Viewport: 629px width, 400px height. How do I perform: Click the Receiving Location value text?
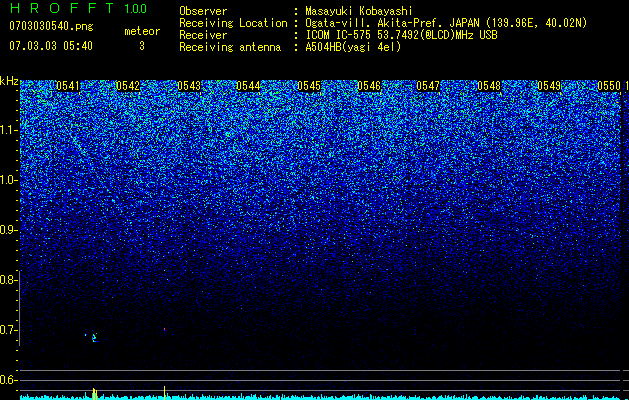(x=446, y=24)
